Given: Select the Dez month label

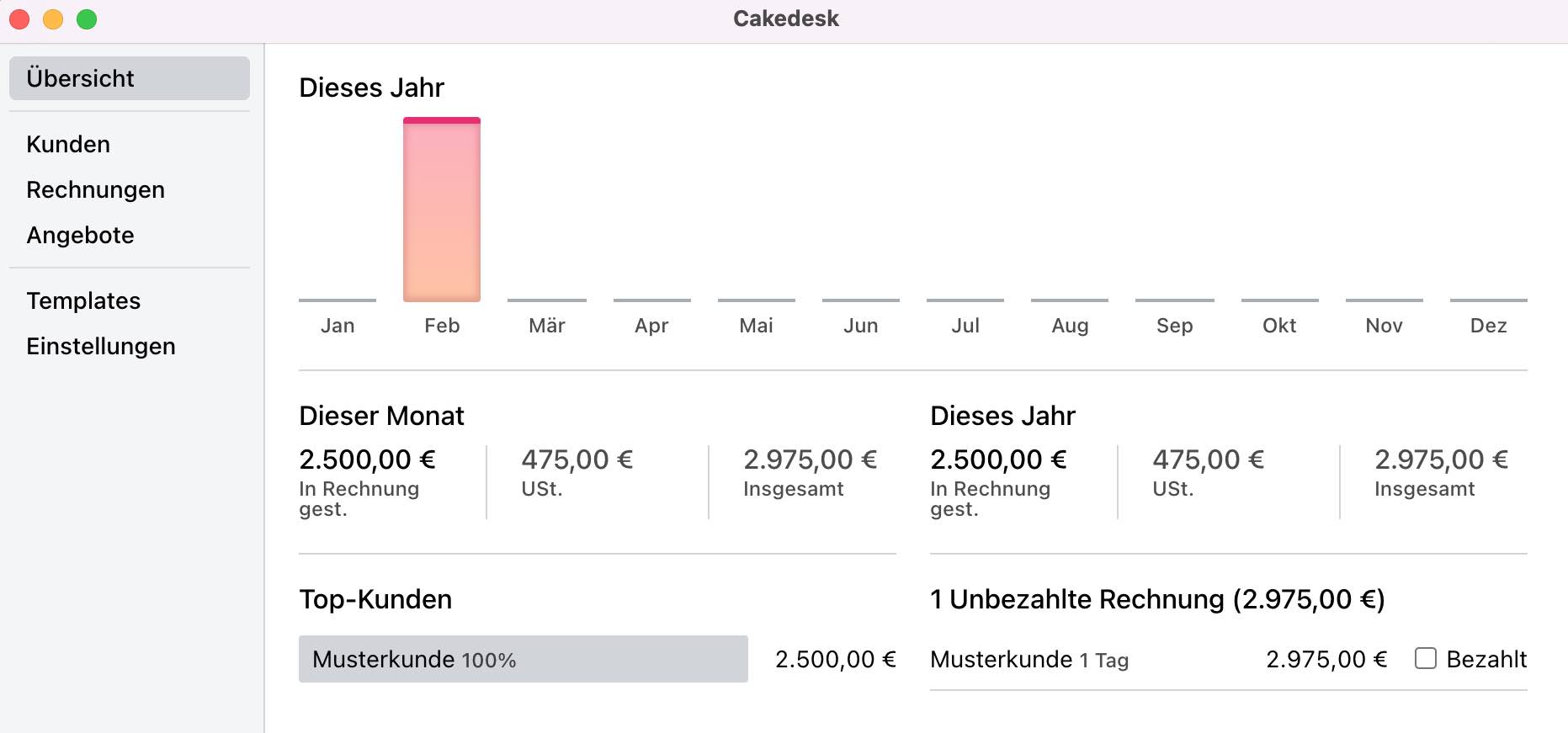Looking at the screenshot, I should pos(1488,326).
